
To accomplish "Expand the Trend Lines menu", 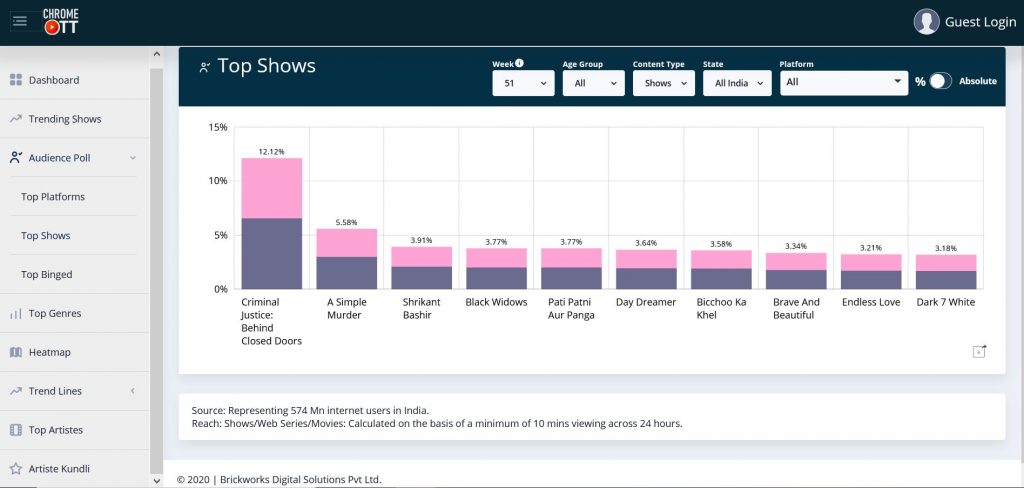I will [x=132, y=391].
